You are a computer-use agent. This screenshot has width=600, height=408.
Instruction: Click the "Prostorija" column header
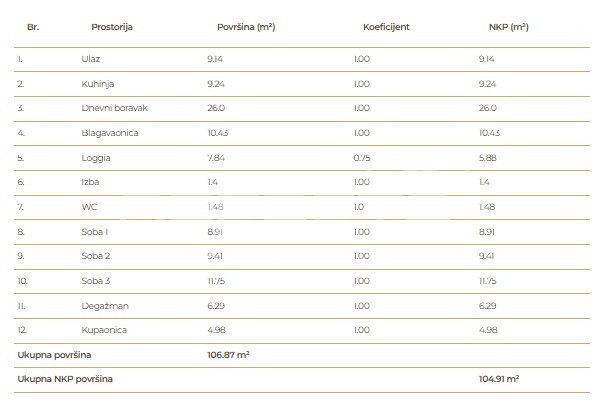coord(112,27)
